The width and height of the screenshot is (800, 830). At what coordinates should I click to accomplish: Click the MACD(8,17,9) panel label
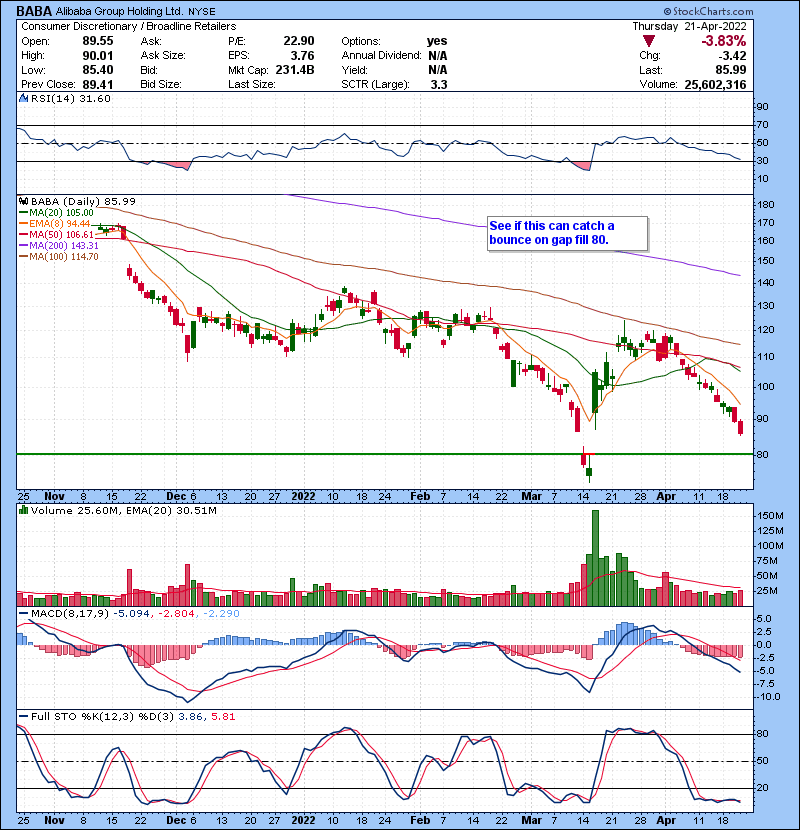[70, 614]
